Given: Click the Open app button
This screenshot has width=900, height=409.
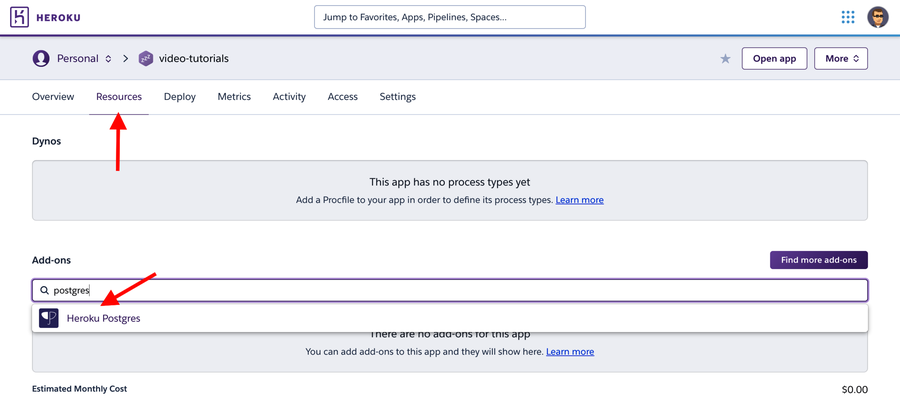Looking at the screenshot, I should click(x=774, y=59).
